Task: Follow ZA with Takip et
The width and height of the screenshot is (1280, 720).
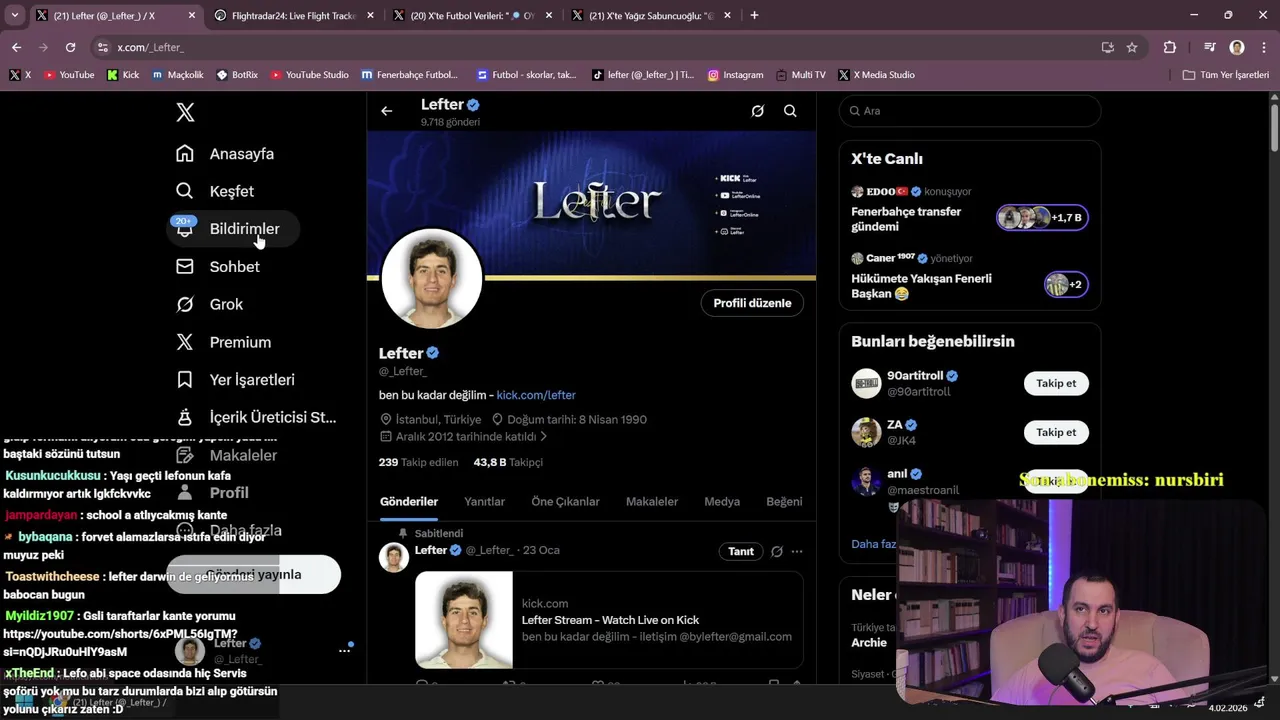Action: coord(1056,432)
